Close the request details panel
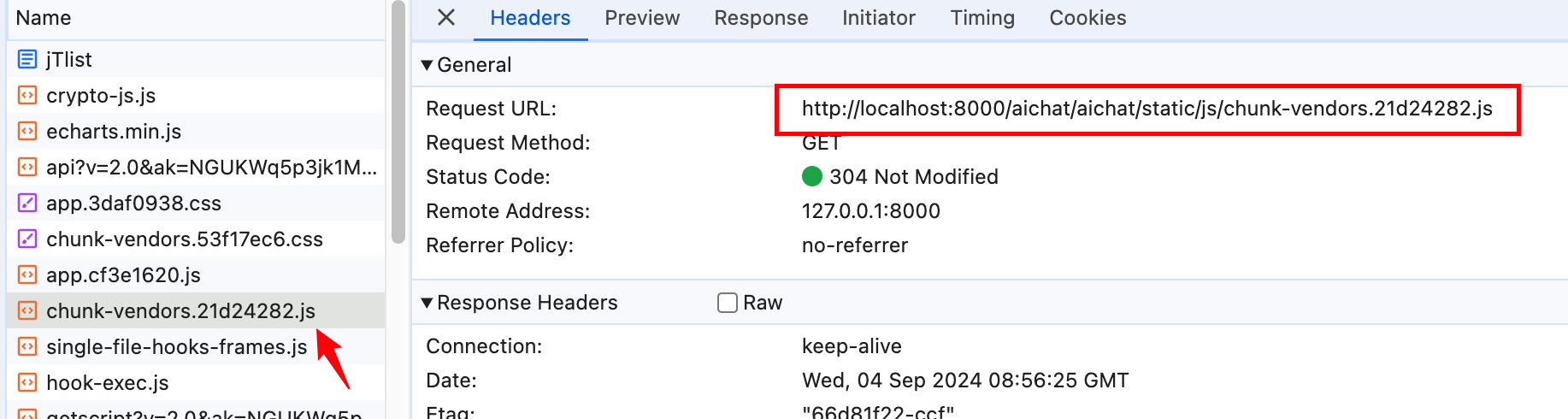 pyautogui.click(x=446, y=18)
